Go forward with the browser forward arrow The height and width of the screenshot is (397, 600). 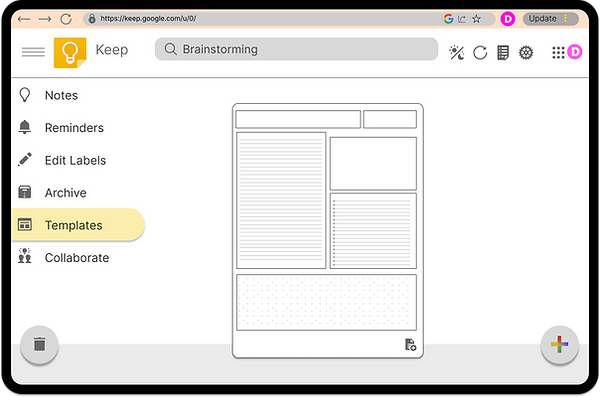tap(45, 19)
